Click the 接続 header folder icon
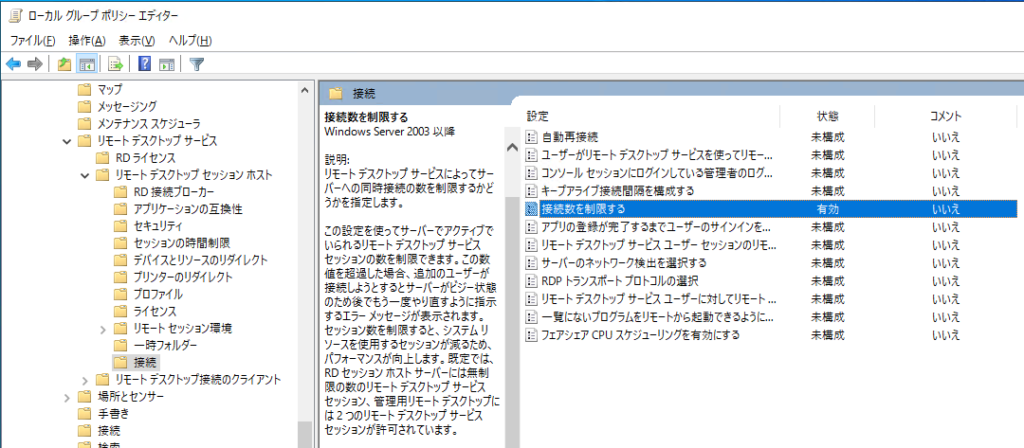This screenshot has height=448, width=1024. click(x=336, y=93)
